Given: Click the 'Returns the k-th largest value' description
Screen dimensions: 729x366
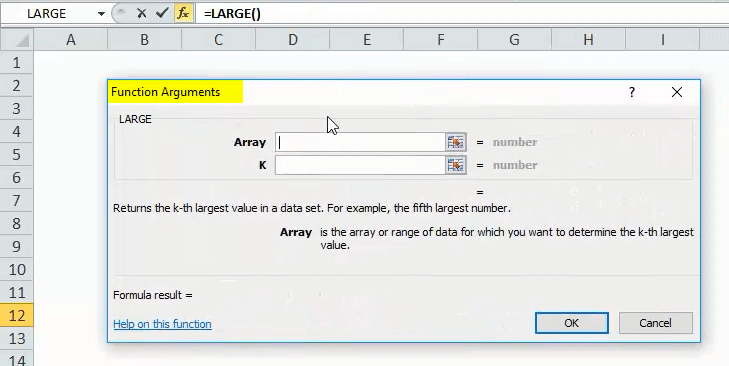Looking at the screenshot, I should click(x=312, y=208).
